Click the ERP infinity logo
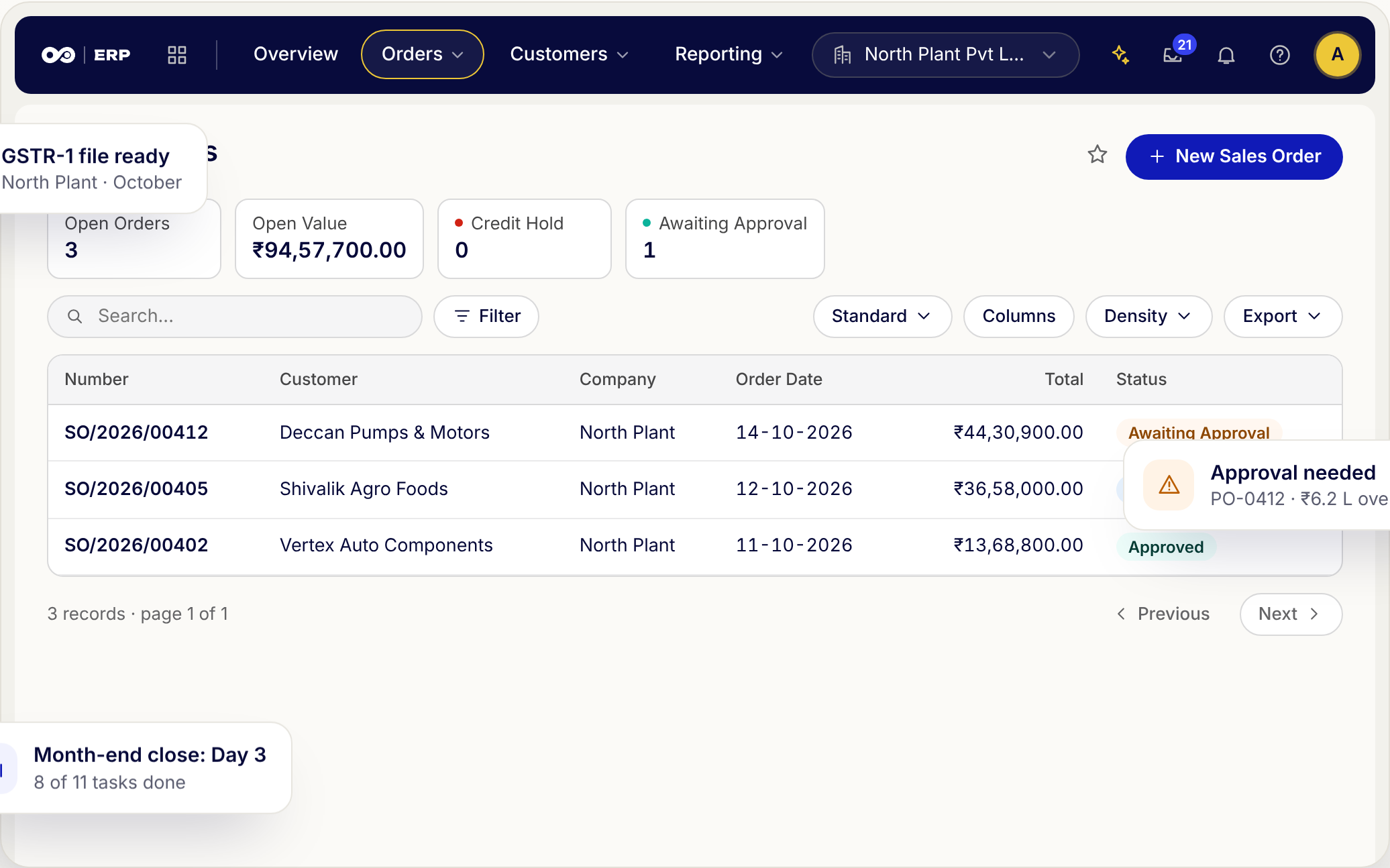 tap(58, 55)
